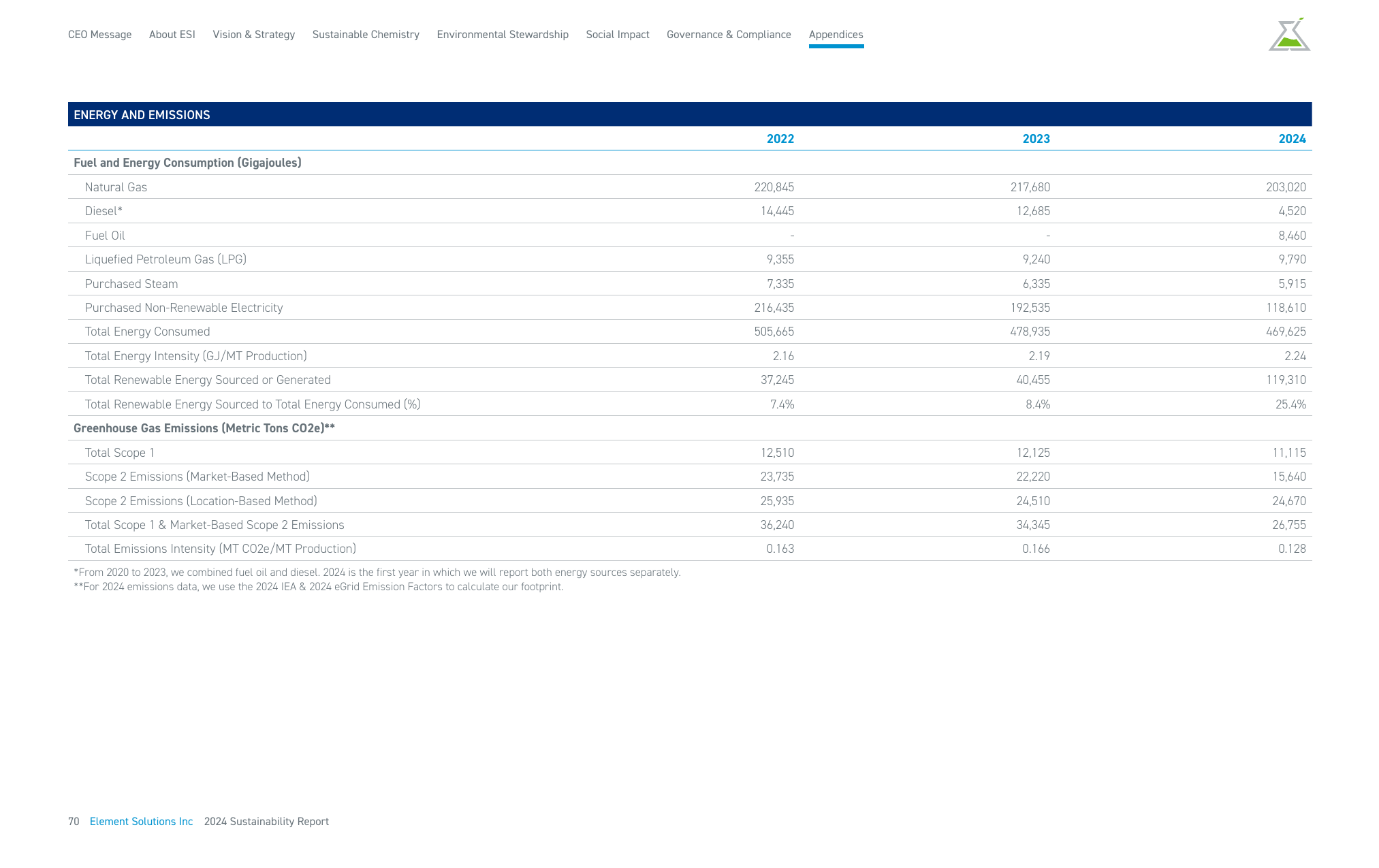Image resolution: width=1379 pixels, height=868 pixels.
Task: Select Purchased Non-Renewable Electricity row label
Action: pos(184,308)
